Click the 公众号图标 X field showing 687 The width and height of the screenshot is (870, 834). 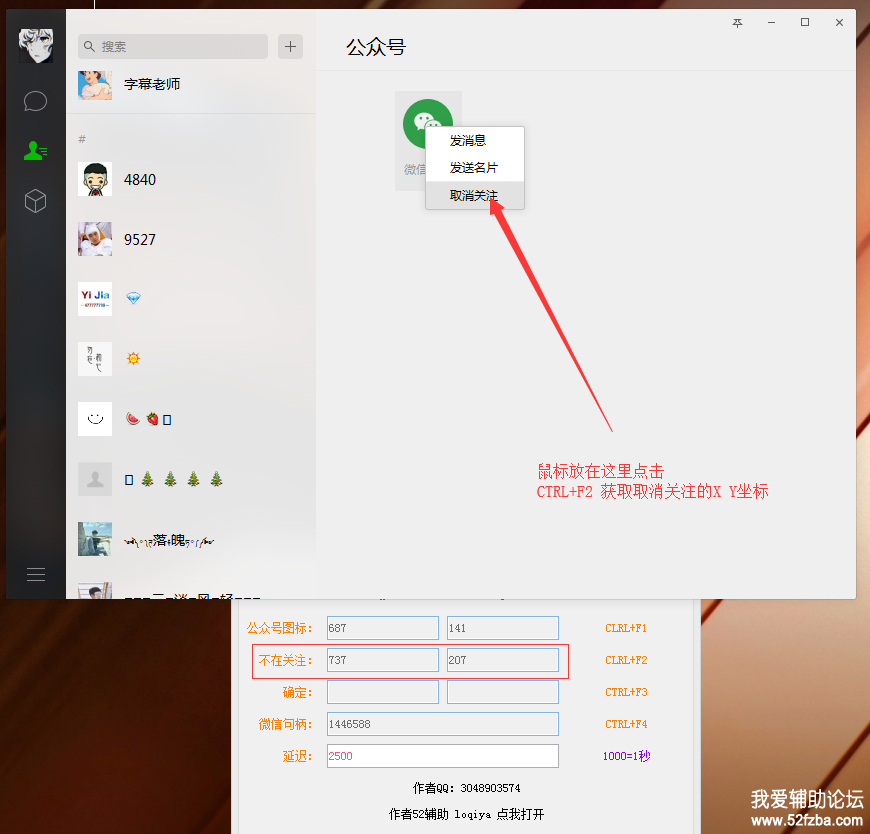[383, 628]
